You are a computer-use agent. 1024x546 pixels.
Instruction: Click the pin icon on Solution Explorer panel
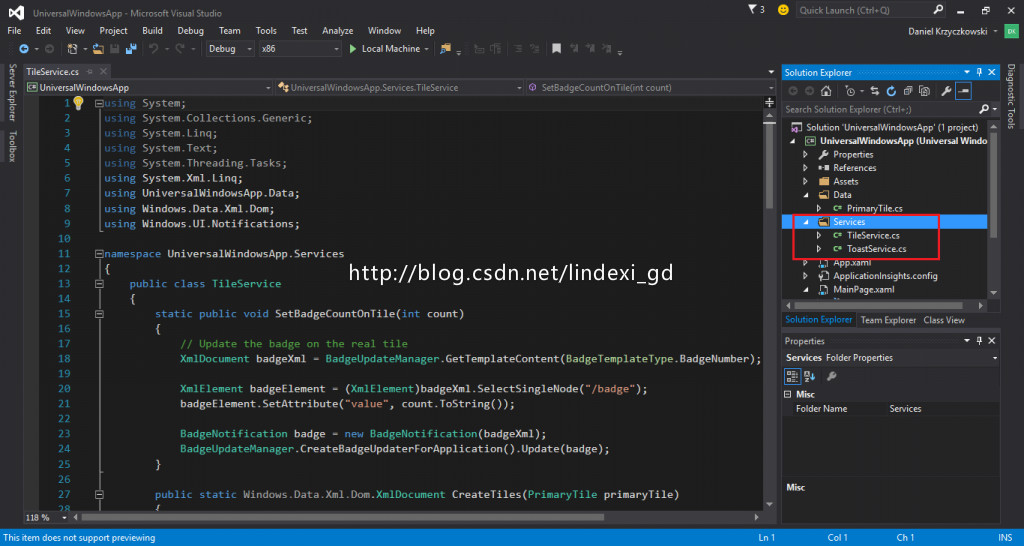[x=979, y=72]
